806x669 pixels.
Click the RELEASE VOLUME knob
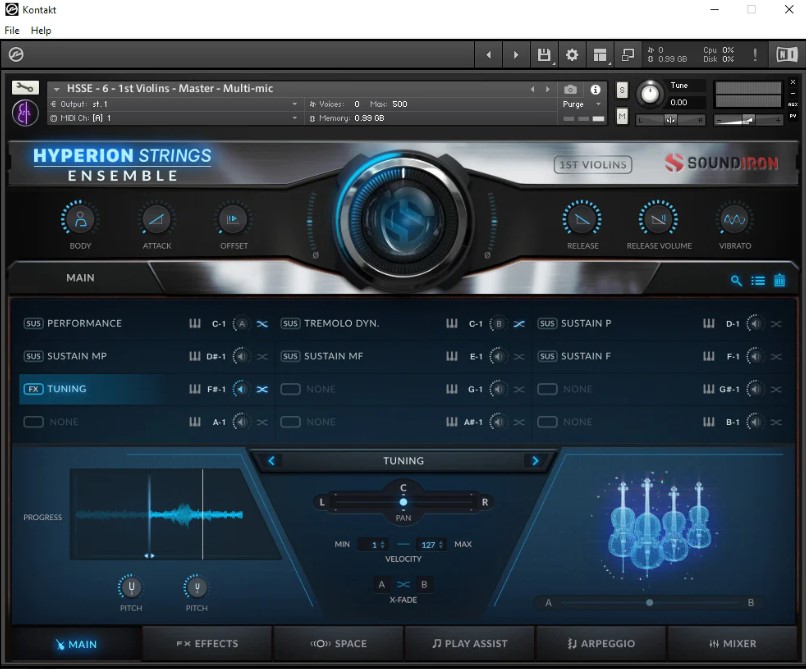658,219
